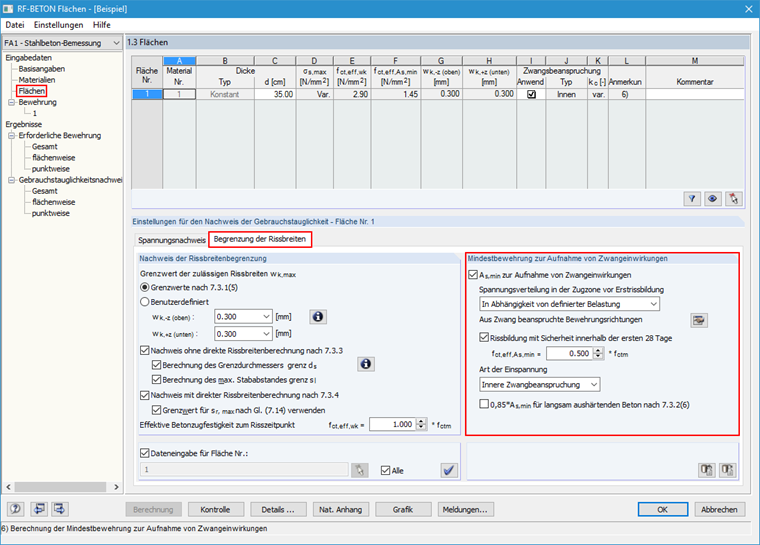Image resolution: width=760 pixels, height=545 pixels.
Task: Toggle Dateneingabe für Fläche Nr. checkbox
Action: (x=144, y=453)
